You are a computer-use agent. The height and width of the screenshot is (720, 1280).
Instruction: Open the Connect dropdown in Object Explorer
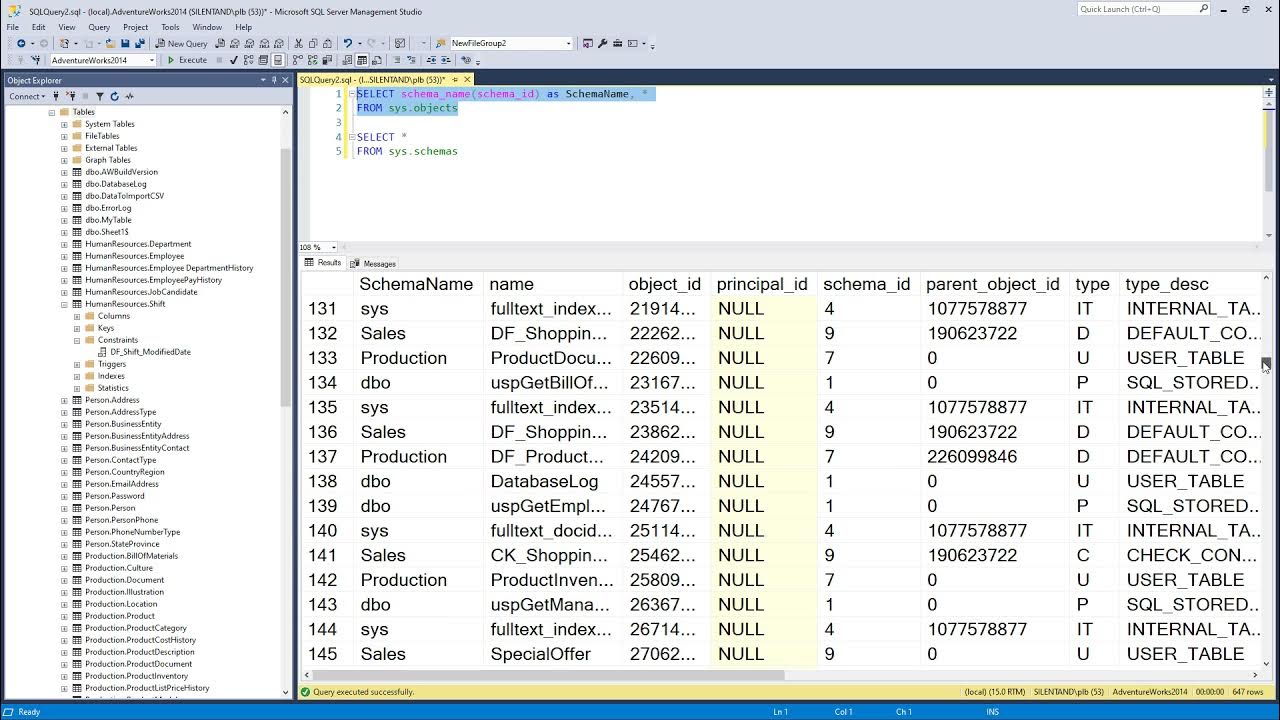(28, 96)
